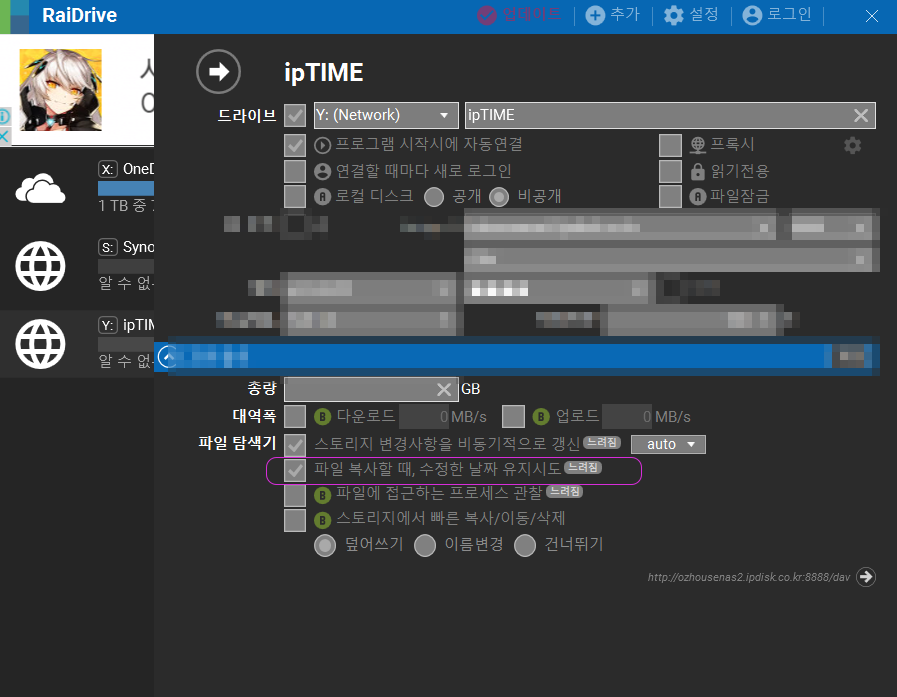The height and width of the screenshot is (697, 897).
Task: Open the WebDAV URL arrow icon
Action: 866,577
